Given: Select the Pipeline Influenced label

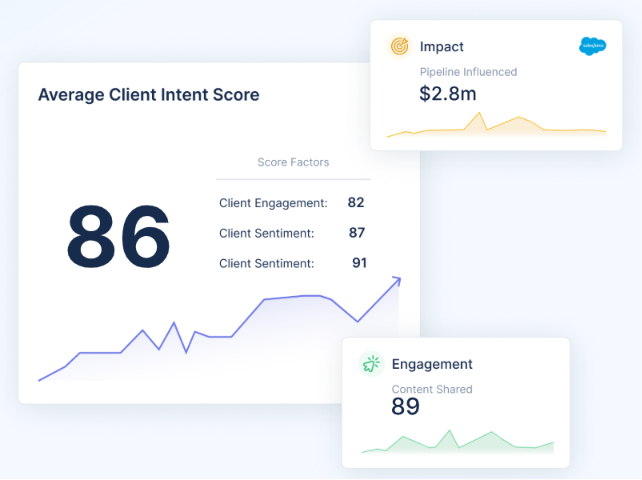Looking at the screenshot, I should [x=468, y=72].
